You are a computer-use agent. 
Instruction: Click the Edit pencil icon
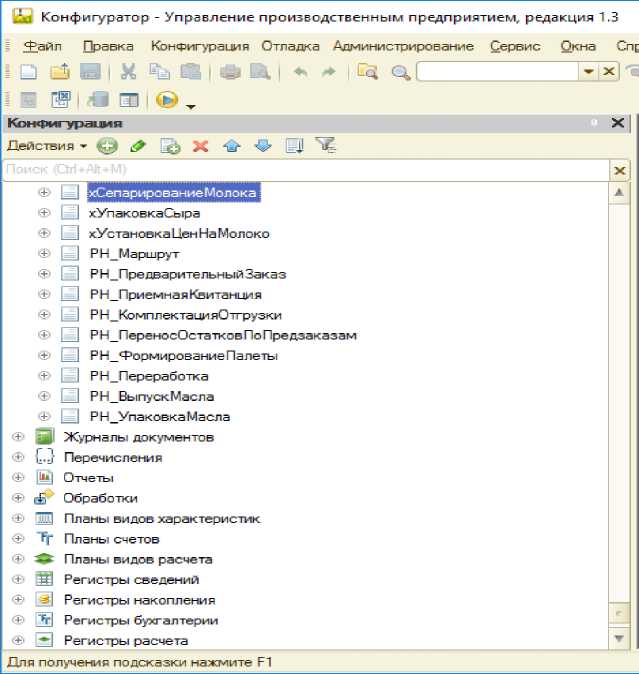(138, 146)
